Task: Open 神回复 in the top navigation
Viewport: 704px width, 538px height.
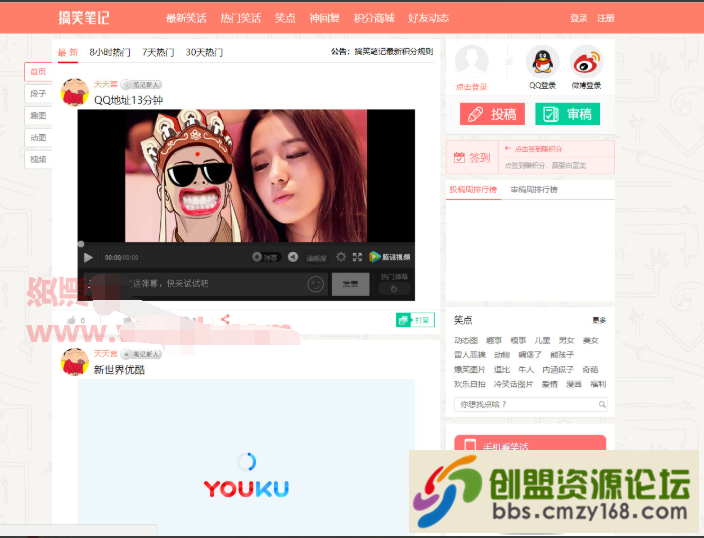Action: (x=325, y=18)
